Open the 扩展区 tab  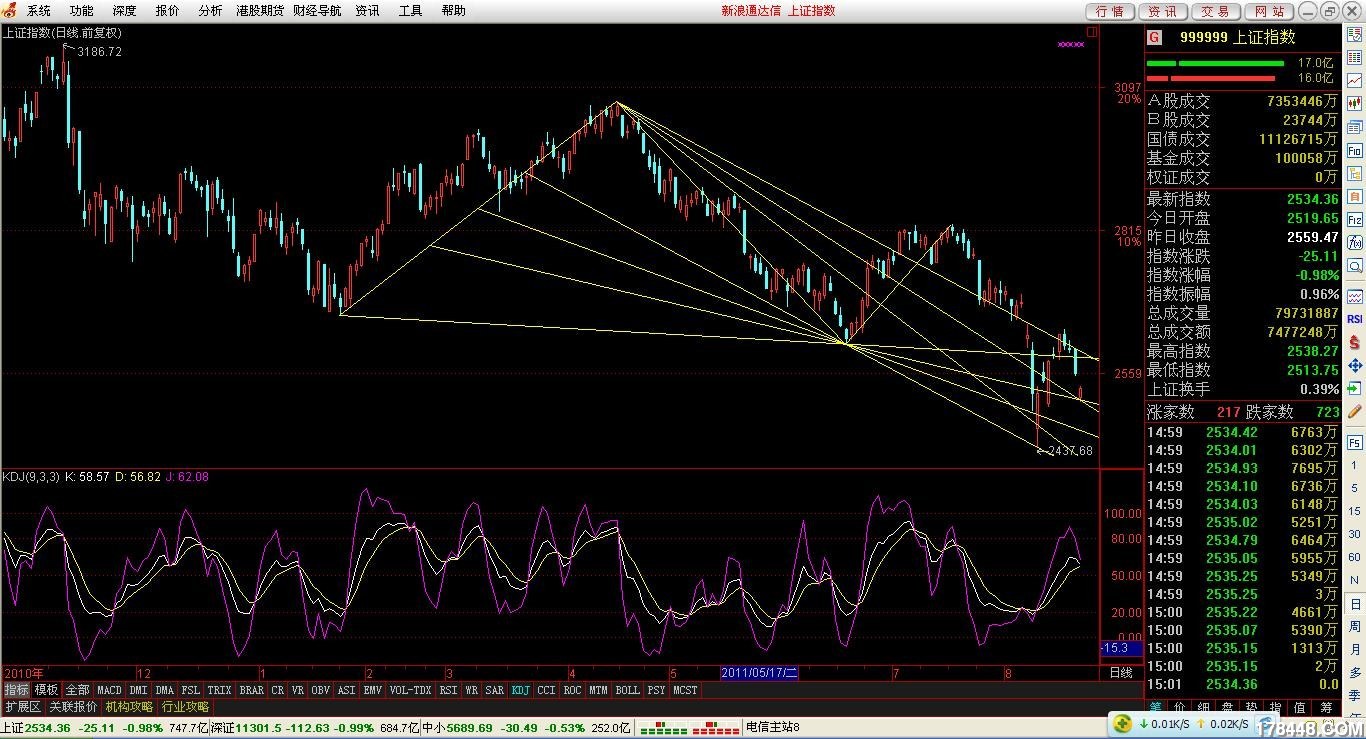coord(23,707)
